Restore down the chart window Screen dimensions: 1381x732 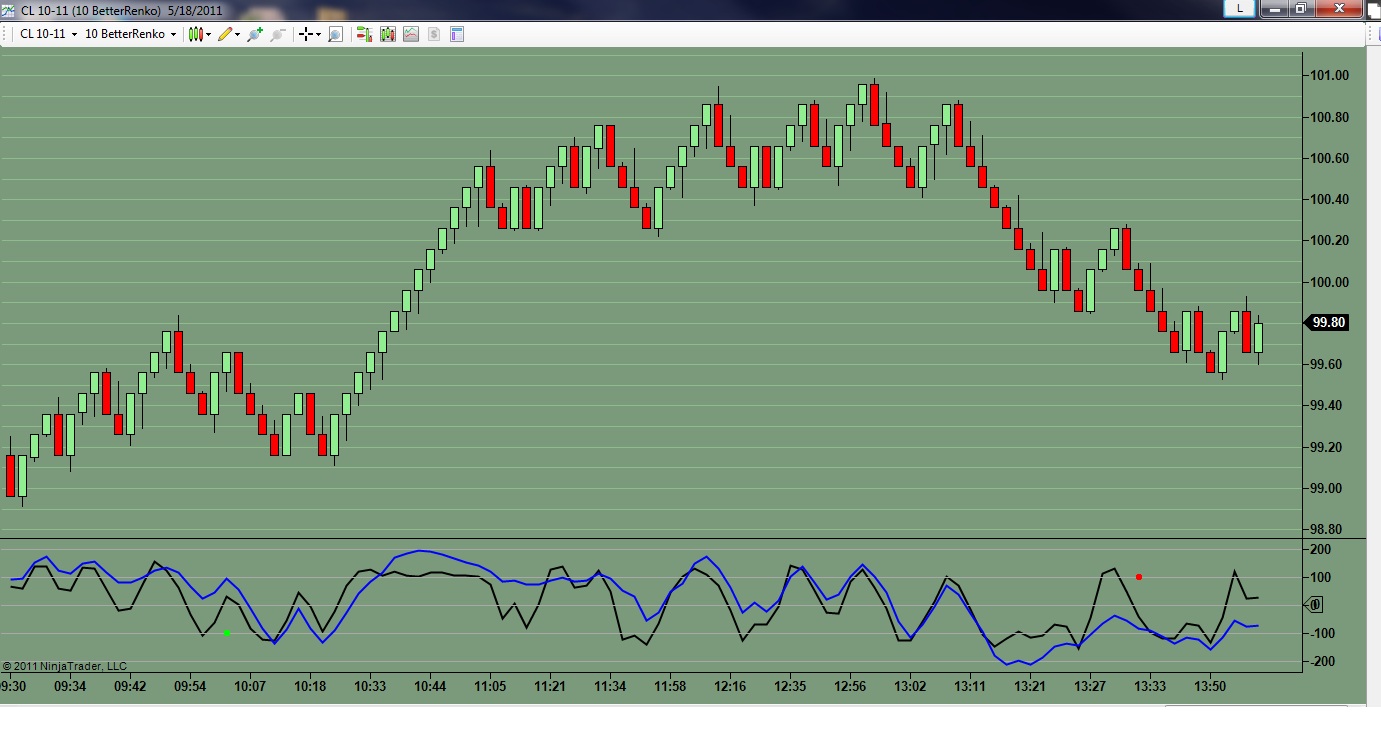1300,8
